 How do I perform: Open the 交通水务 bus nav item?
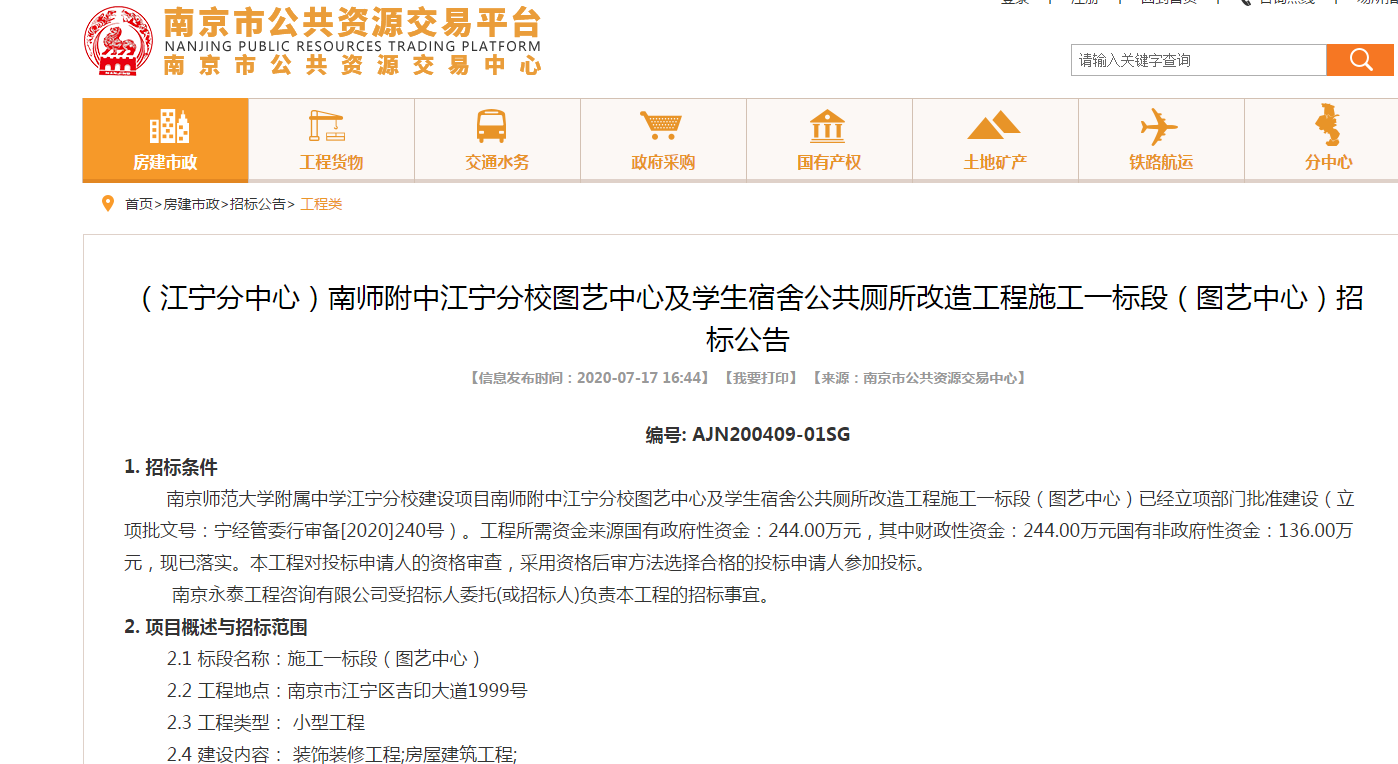pyautogui.click(x=497, y=139)
